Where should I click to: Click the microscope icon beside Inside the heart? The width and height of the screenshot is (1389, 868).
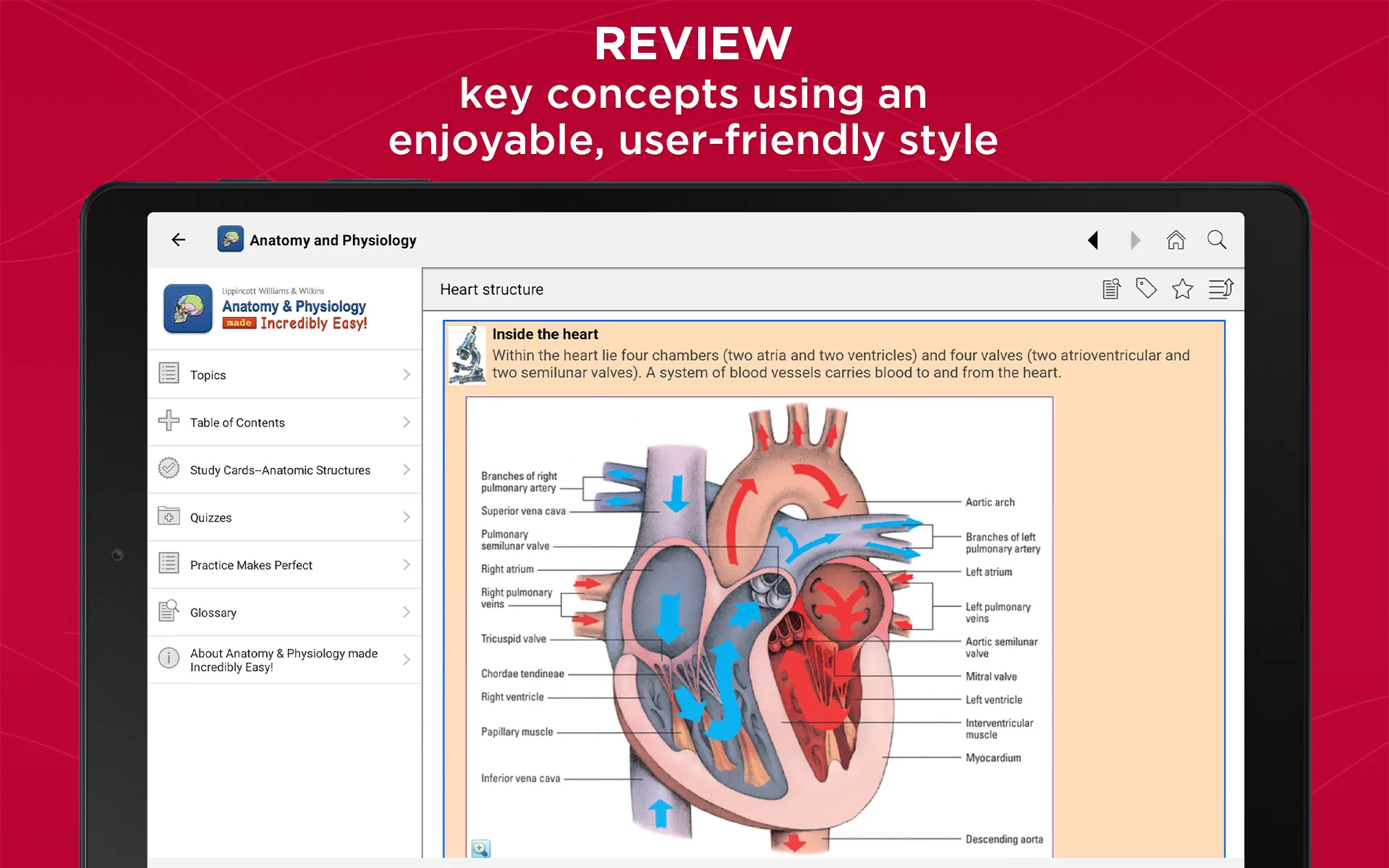(467, 355)
